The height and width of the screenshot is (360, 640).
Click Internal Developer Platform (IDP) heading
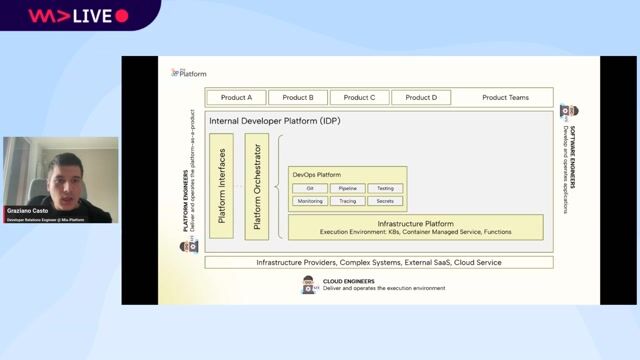point(275,121)
